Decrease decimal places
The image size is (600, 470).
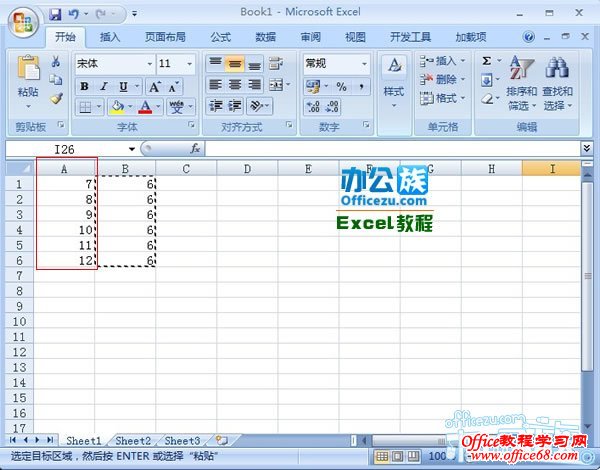(x=331, y=106)
